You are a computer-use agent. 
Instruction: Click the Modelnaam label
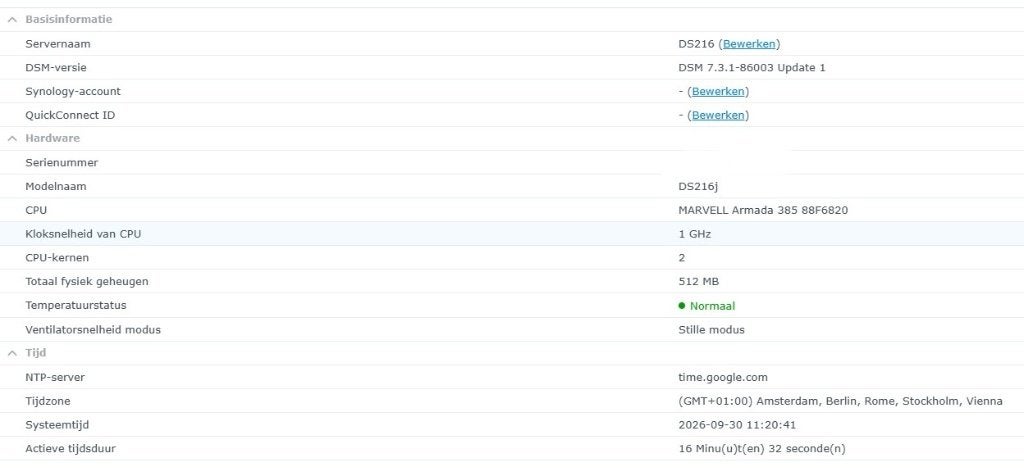tap(56, 187)
